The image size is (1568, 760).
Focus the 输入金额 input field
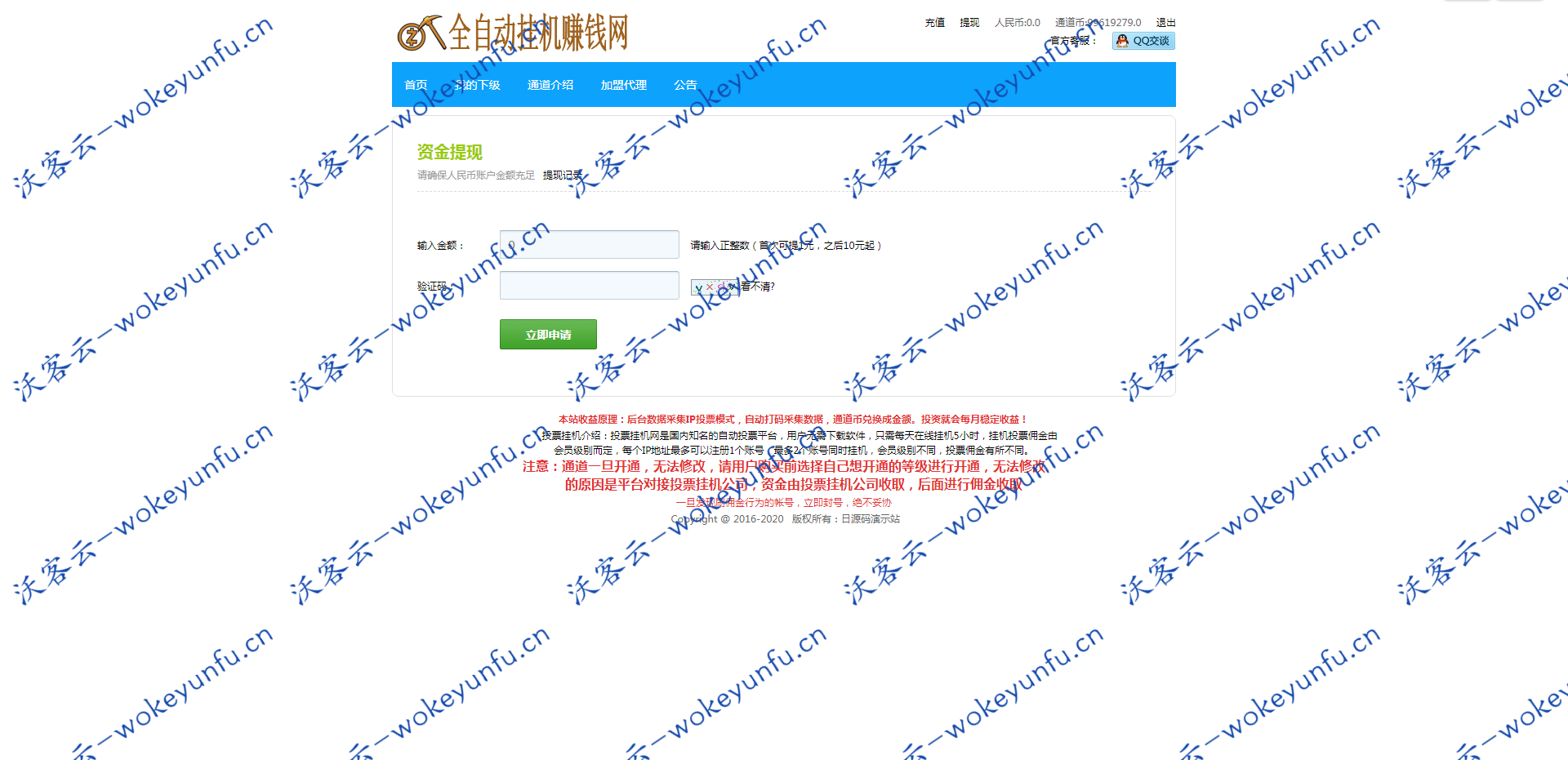click(x=590, y=245)
